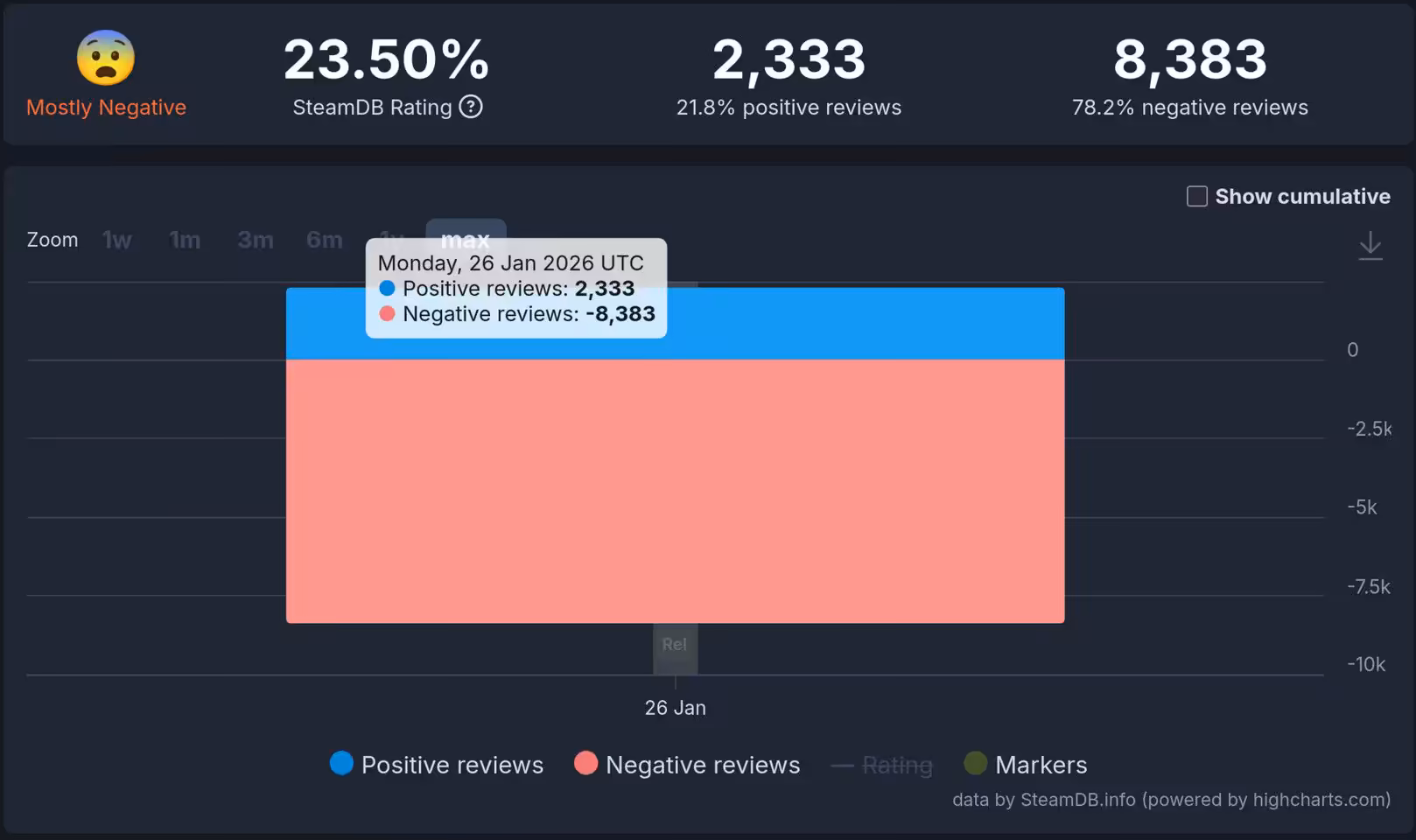Click the red tooltip bullet for negative reviews
The height and width of the screenshot is (840, 1416).
386,313
